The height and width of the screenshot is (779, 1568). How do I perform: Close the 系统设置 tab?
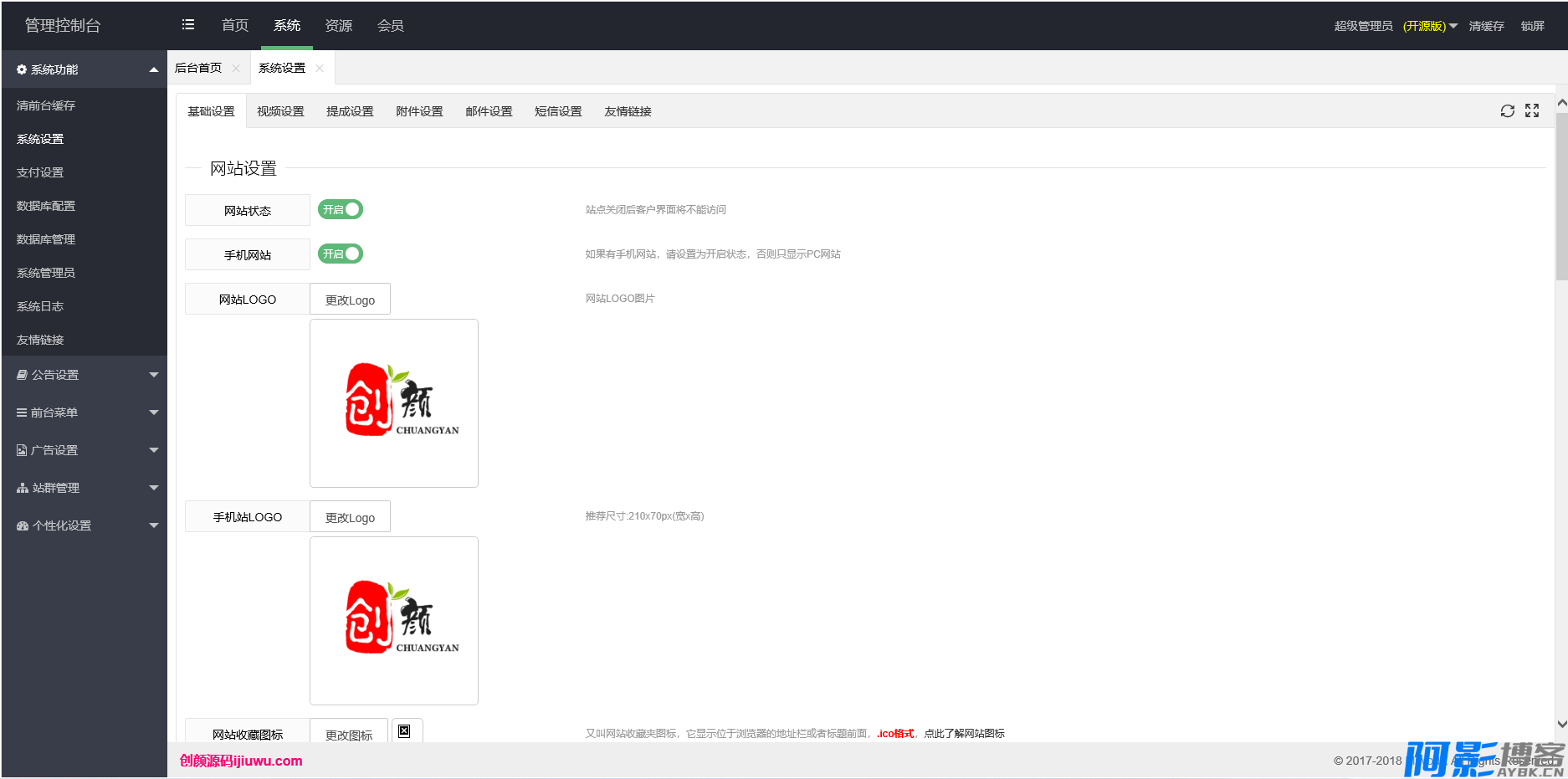pos(320,69)
